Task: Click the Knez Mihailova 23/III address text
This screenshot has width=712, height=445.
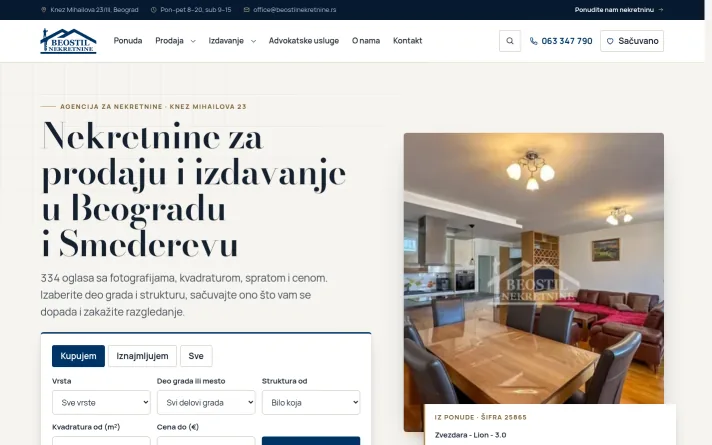Action: (94, 10)
